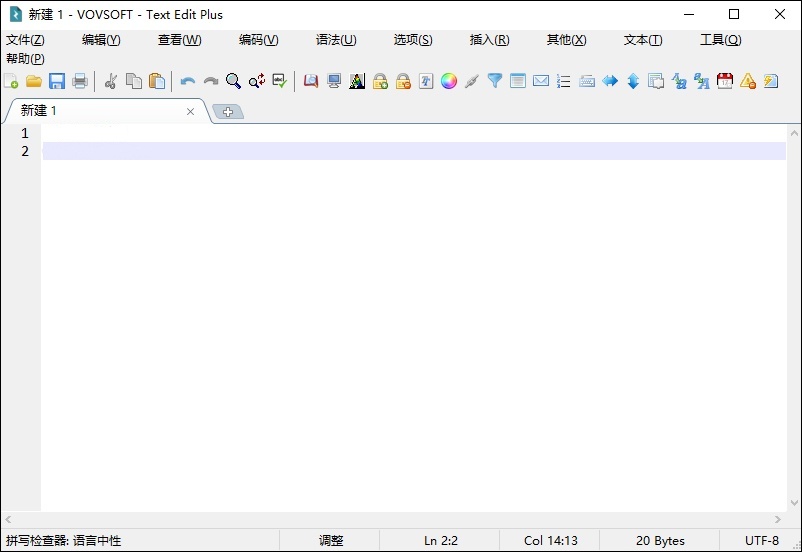Redo action with gray arrow icon
This screenshot has width=802, height=552.
click(211, 81)
